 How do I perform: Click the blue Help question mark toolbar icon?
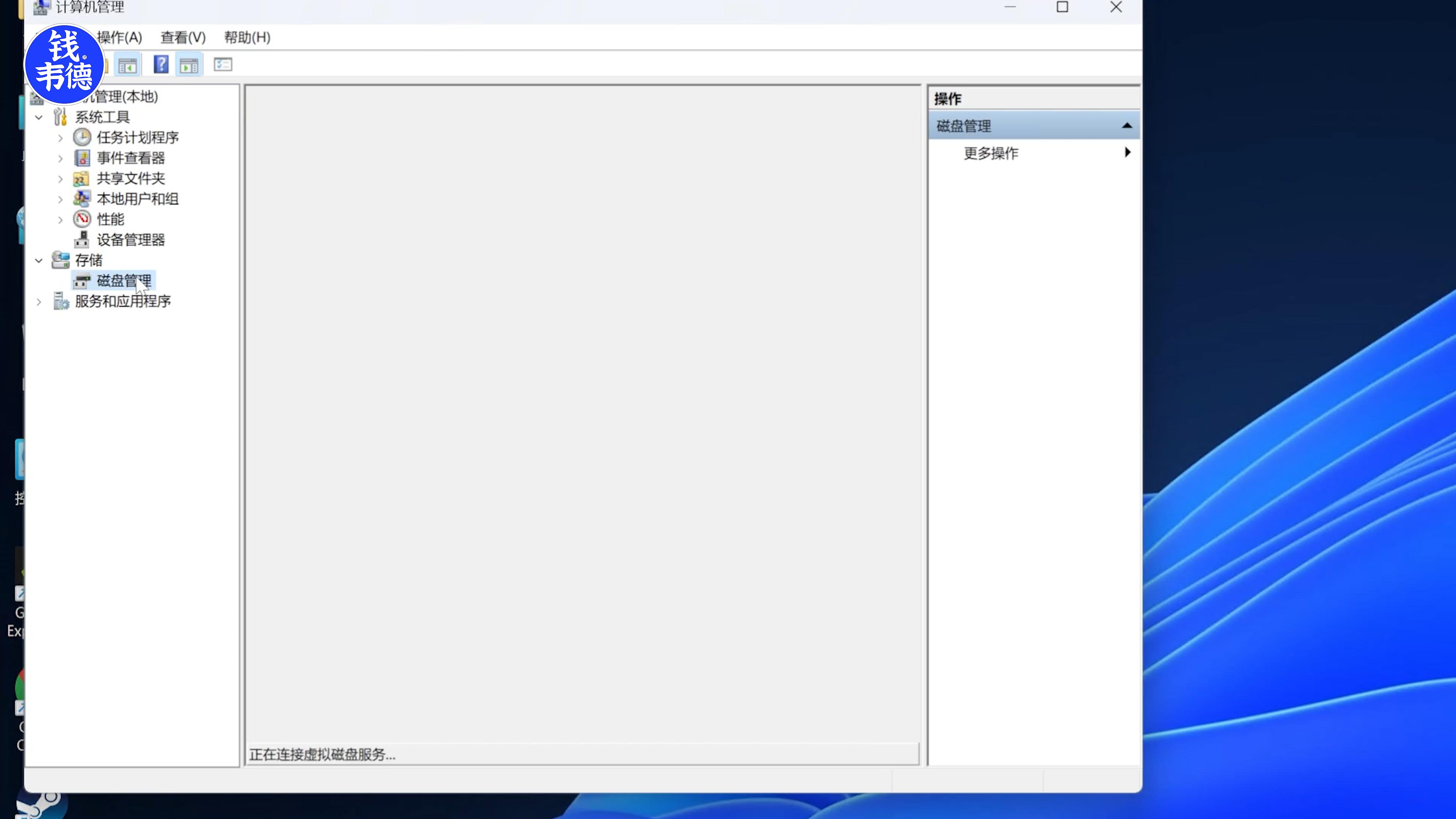(x=161, y=64)
